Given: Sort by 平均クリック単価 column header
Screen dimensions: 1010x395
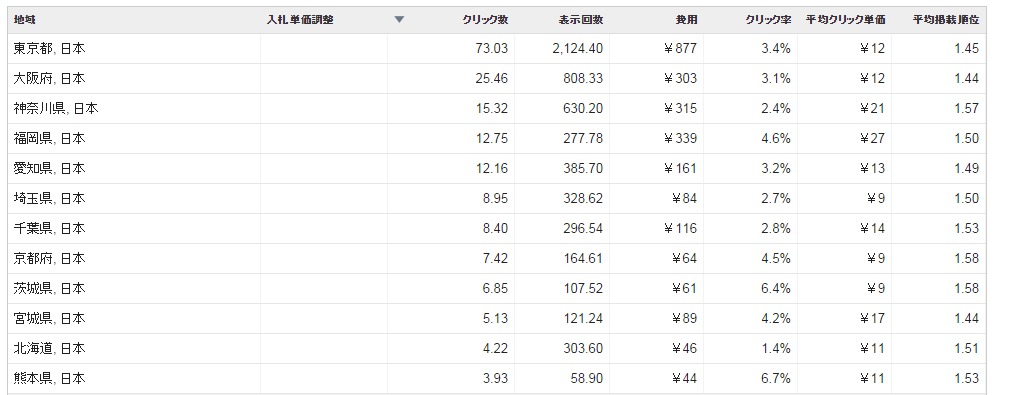Looking at the screenshot, I should click(x=845, y=20).
